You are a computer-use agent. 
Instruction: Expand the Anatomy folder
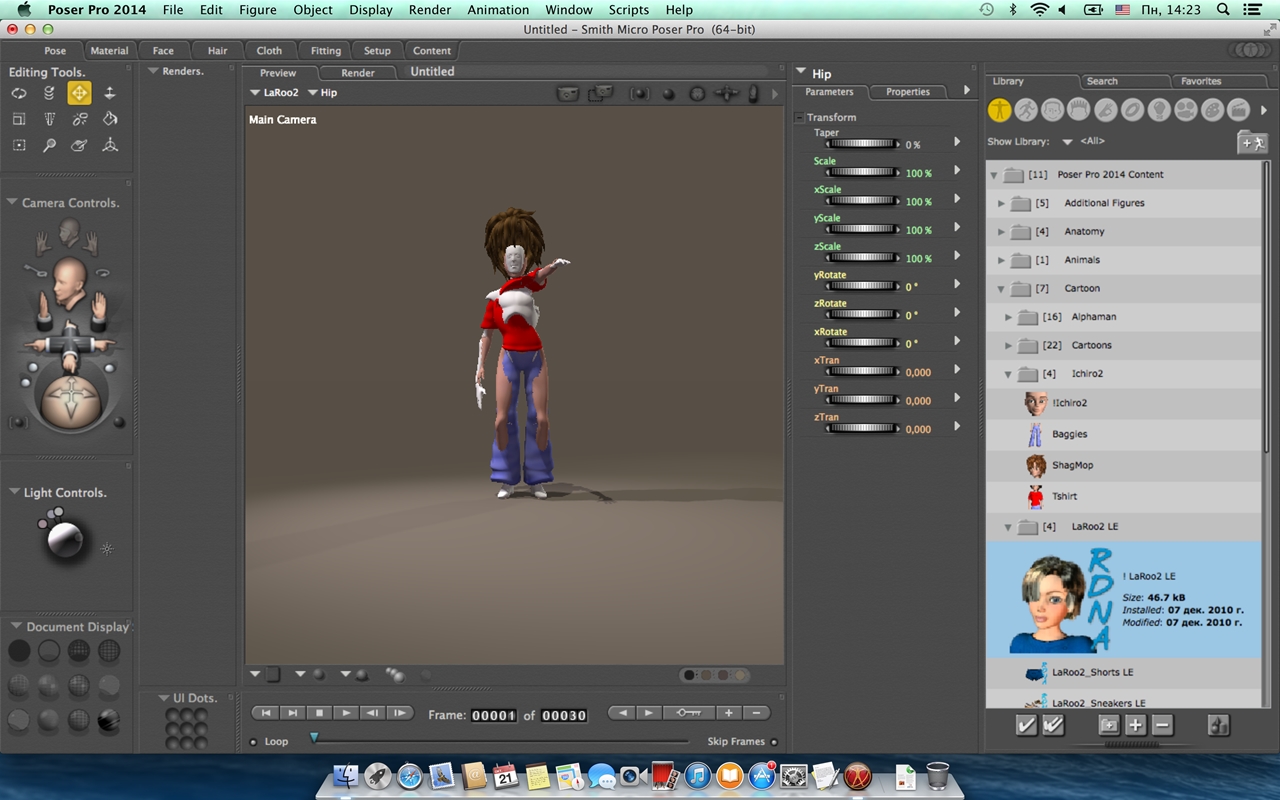(x=1001, y=232)
